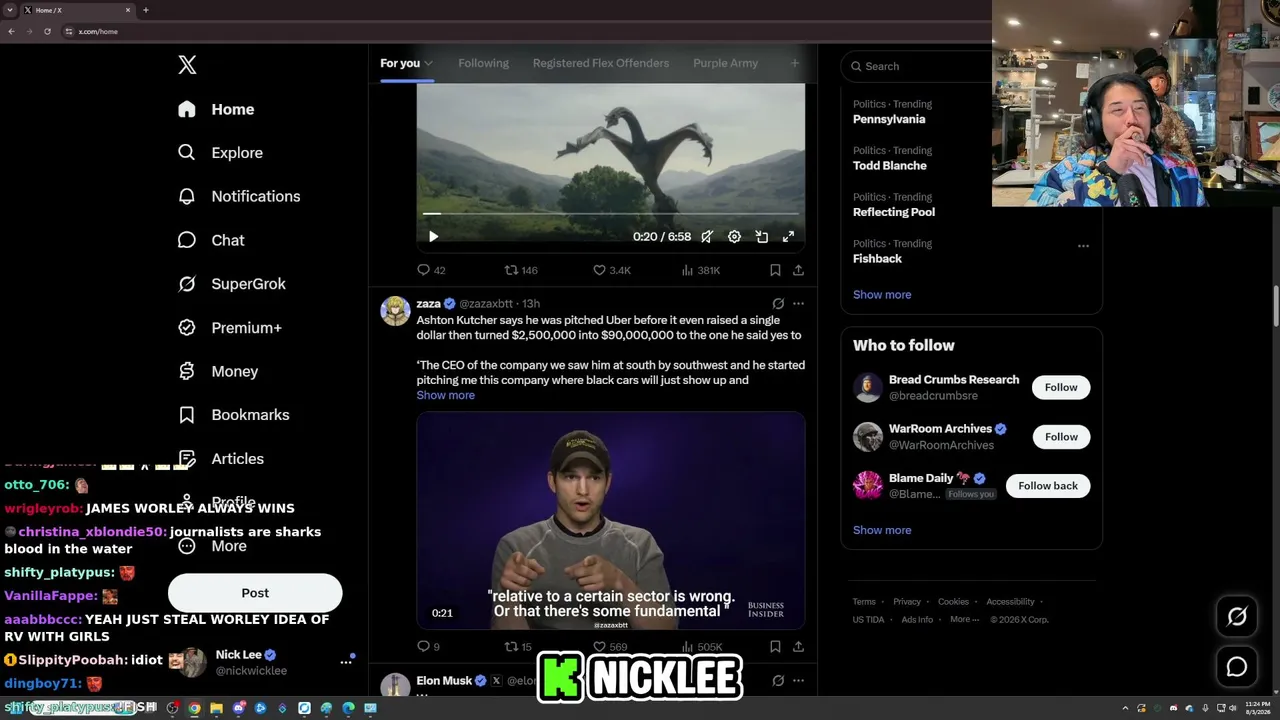Click the X logo in the sidebar

187,65
